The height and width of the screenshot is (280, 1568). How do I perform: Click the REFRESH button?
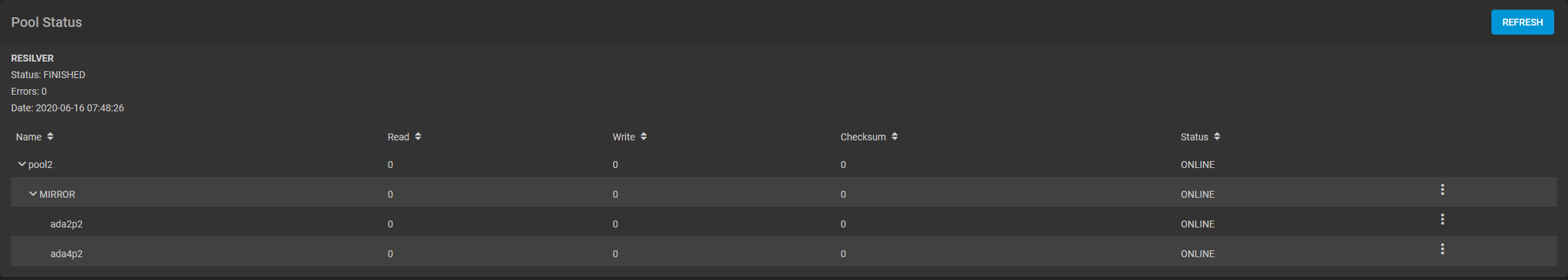point(1522,22)
